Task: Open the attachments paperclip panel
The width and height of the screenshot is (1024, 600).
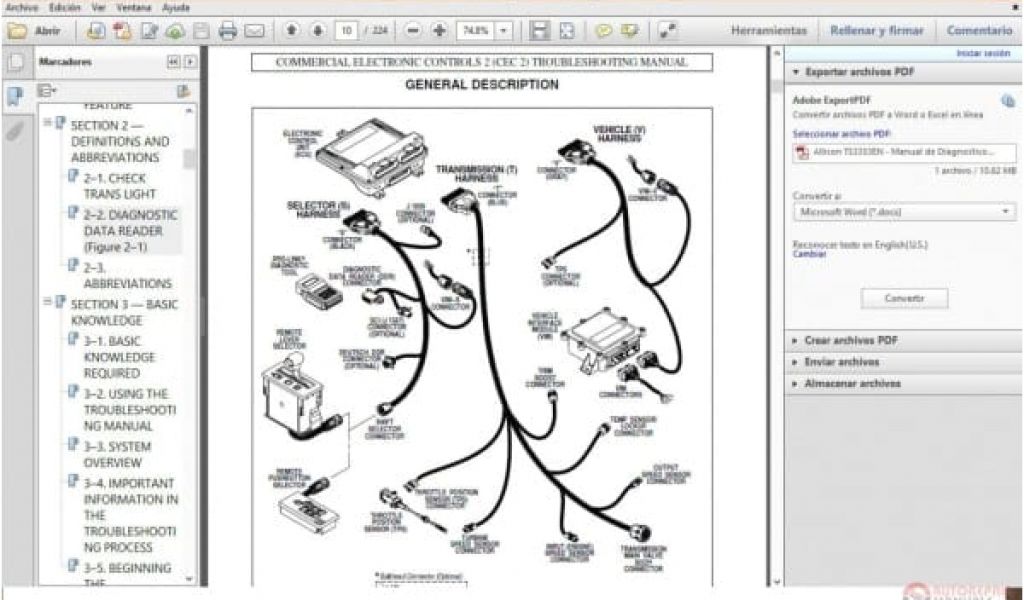Action: [15, 131]
